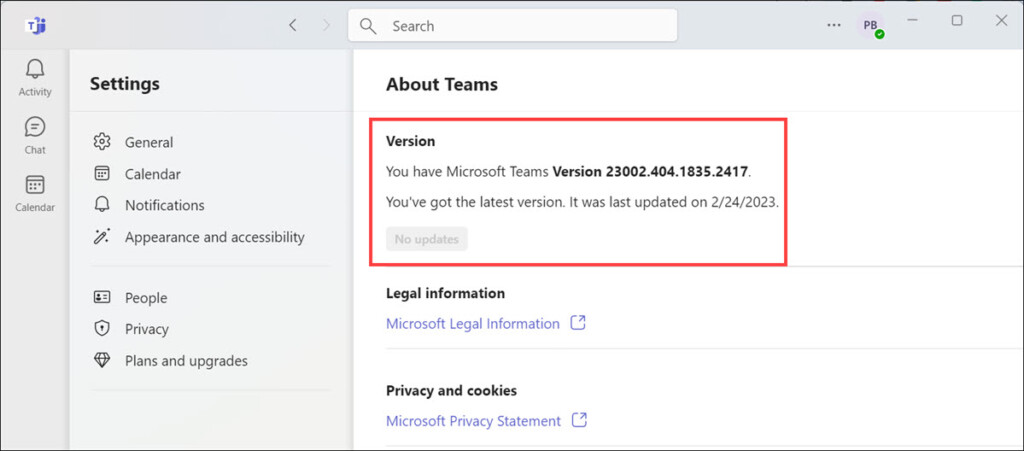Open Privacy settings section
The width and height of the screenshot is (1024, 451).
coord(146,329)
